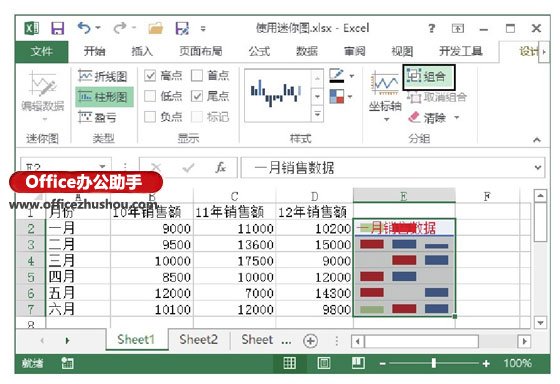Group the selected sparklines
Screen dimensions: 560x384
point(429,76)
